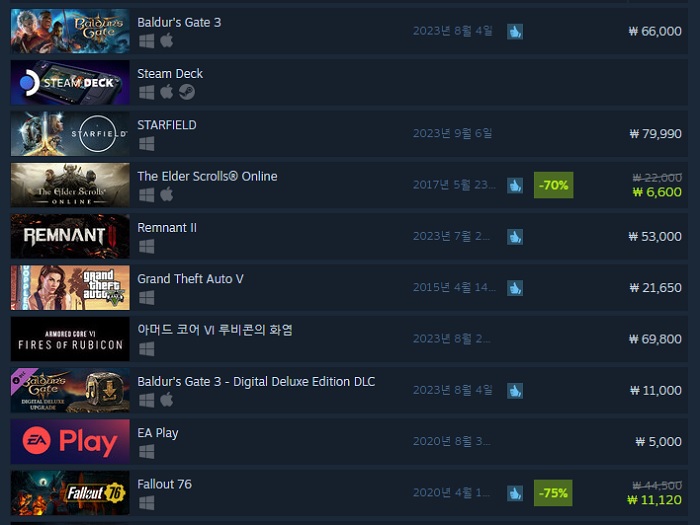Screen dimensions: 700x525
Task: Click the ₩ 5,000 price for EA Play
Action: pyautogui.click(x=658, y=442)
